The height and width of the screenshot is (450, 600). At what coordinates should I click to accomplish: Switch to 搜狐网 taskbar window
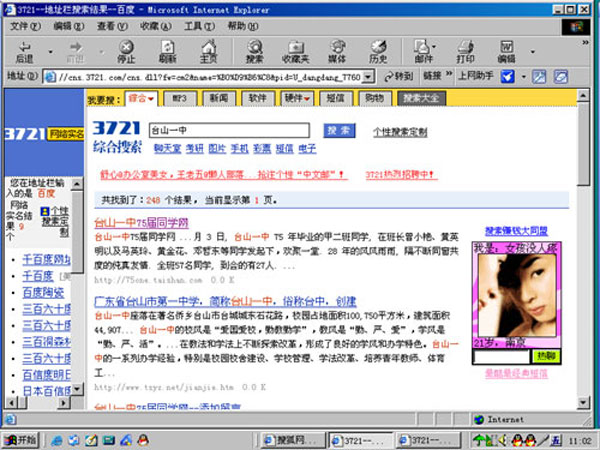[293, 440]
